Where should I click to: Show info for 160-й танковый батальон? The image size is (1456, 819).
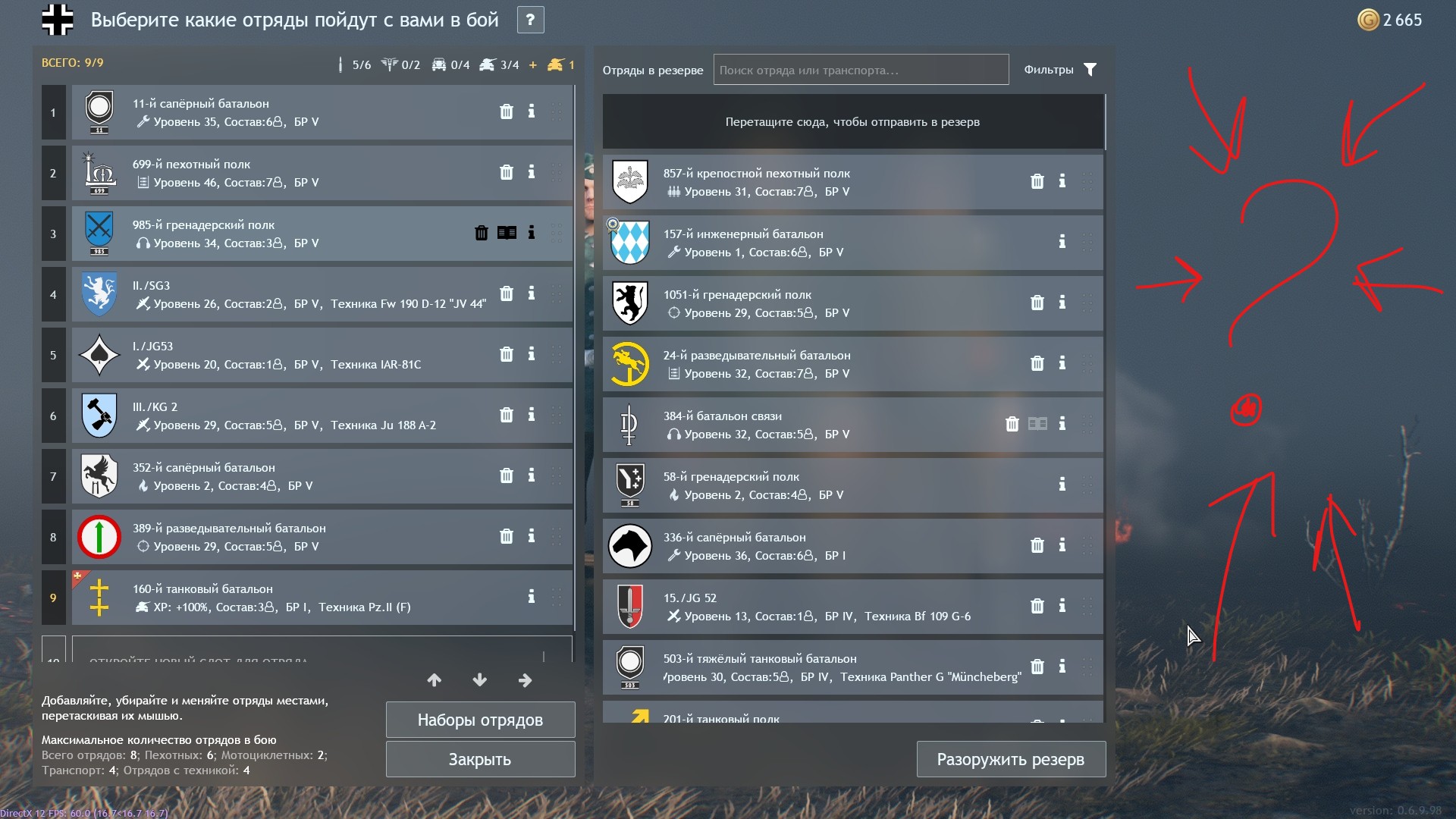(x=532, y=597)
